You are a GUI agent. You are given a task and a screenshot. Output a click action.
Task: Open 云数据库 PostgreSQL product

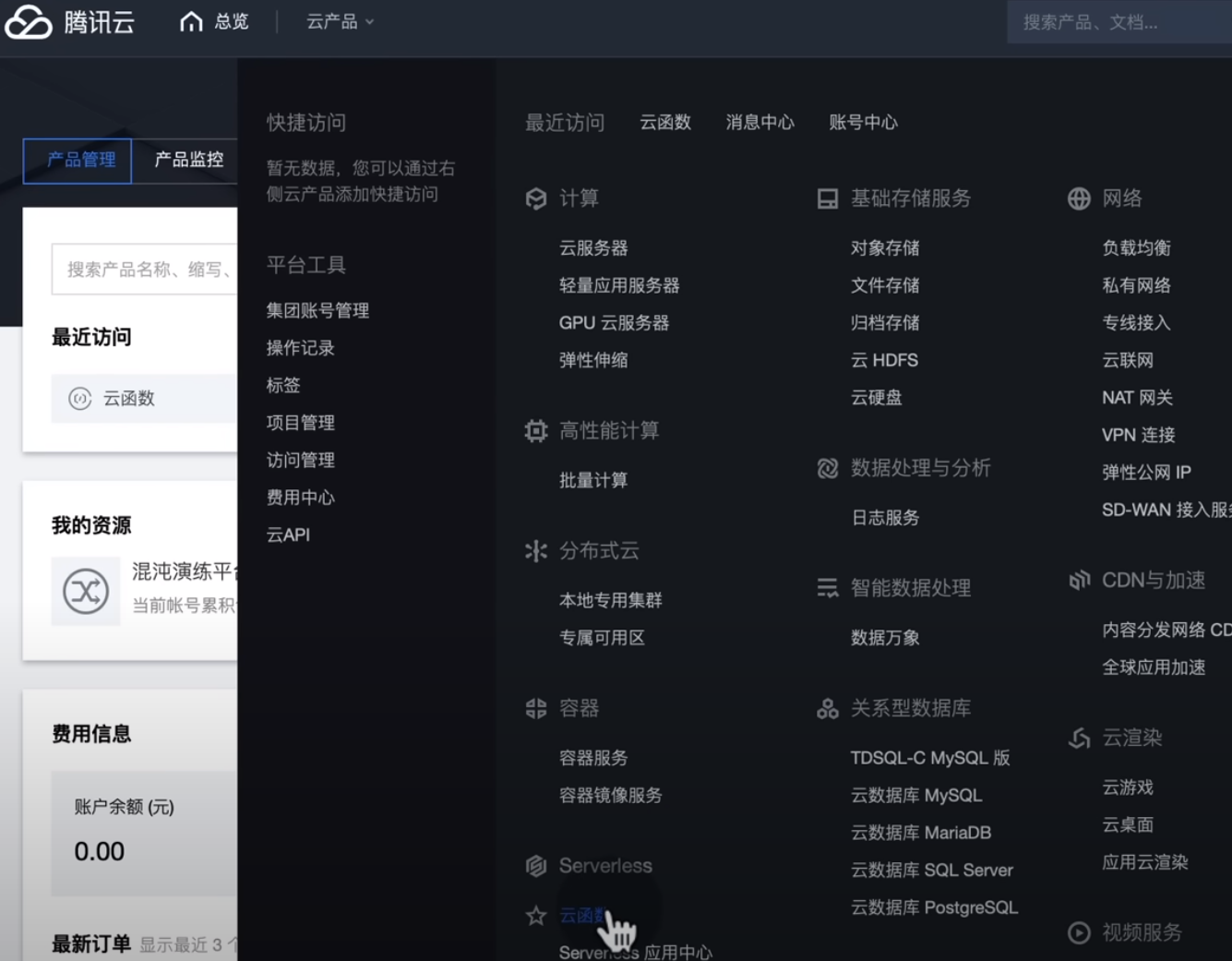click(934, 907)
